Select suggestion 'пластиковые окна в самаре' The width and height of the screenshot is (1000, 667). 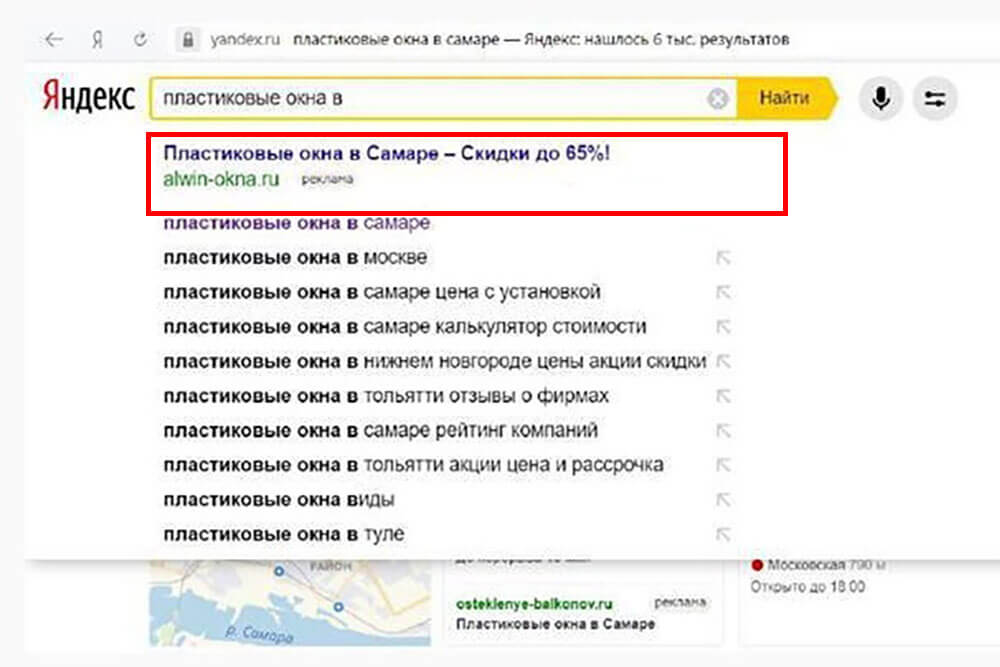(x=297, y=223)
